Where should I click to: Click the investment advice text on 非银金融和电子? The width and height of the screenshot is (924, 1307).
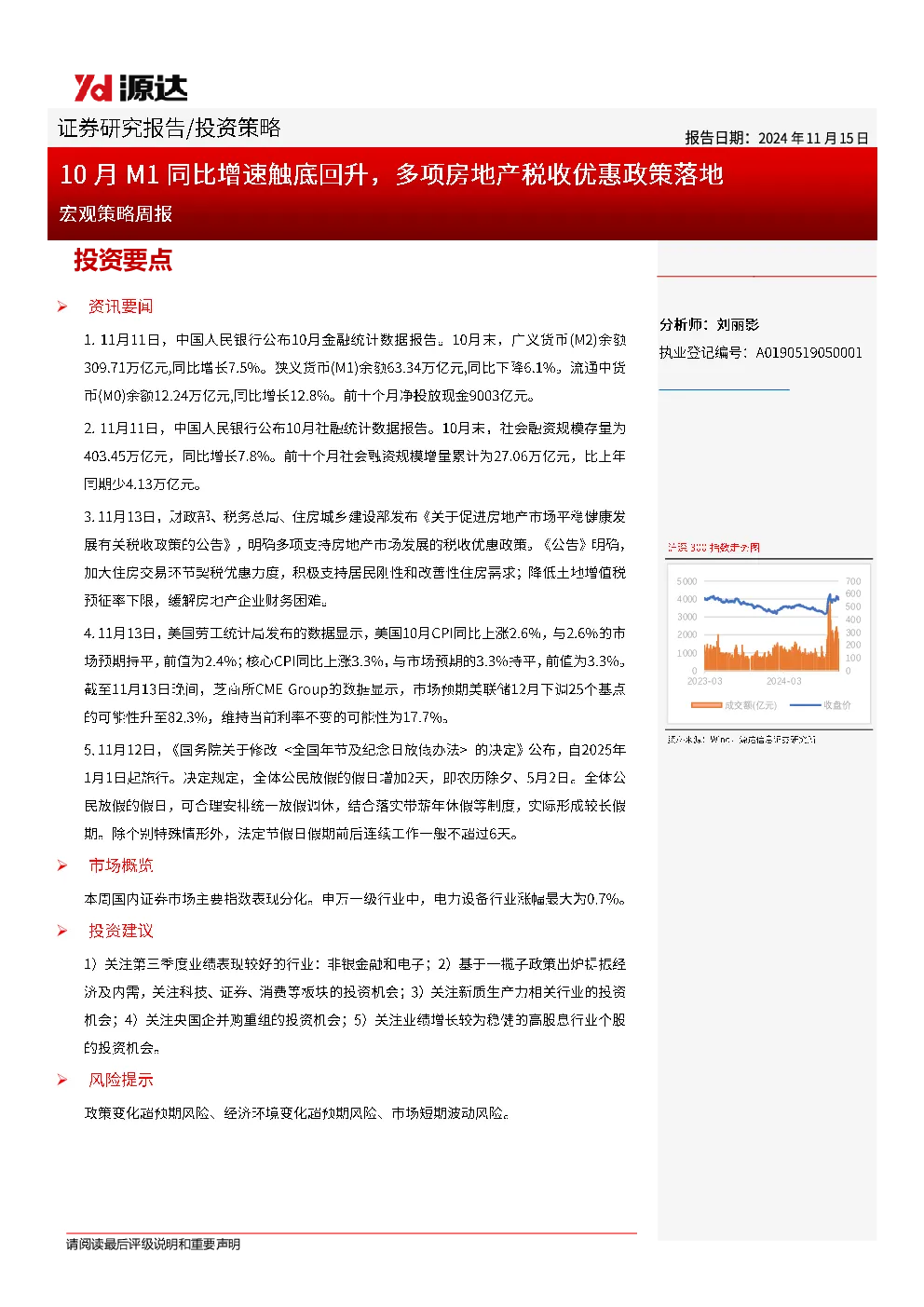(x=355, y=1005)
